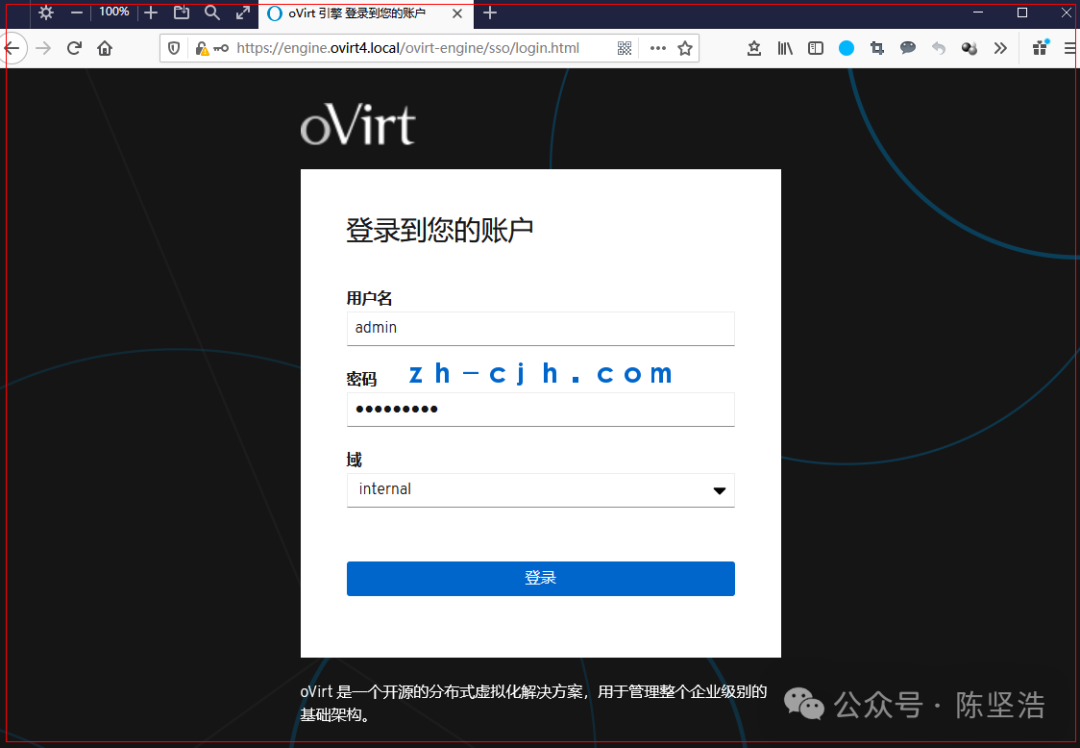Zoom out with the minus icon
This screenshot has width=1080, height=748.
tap(76, 12)
